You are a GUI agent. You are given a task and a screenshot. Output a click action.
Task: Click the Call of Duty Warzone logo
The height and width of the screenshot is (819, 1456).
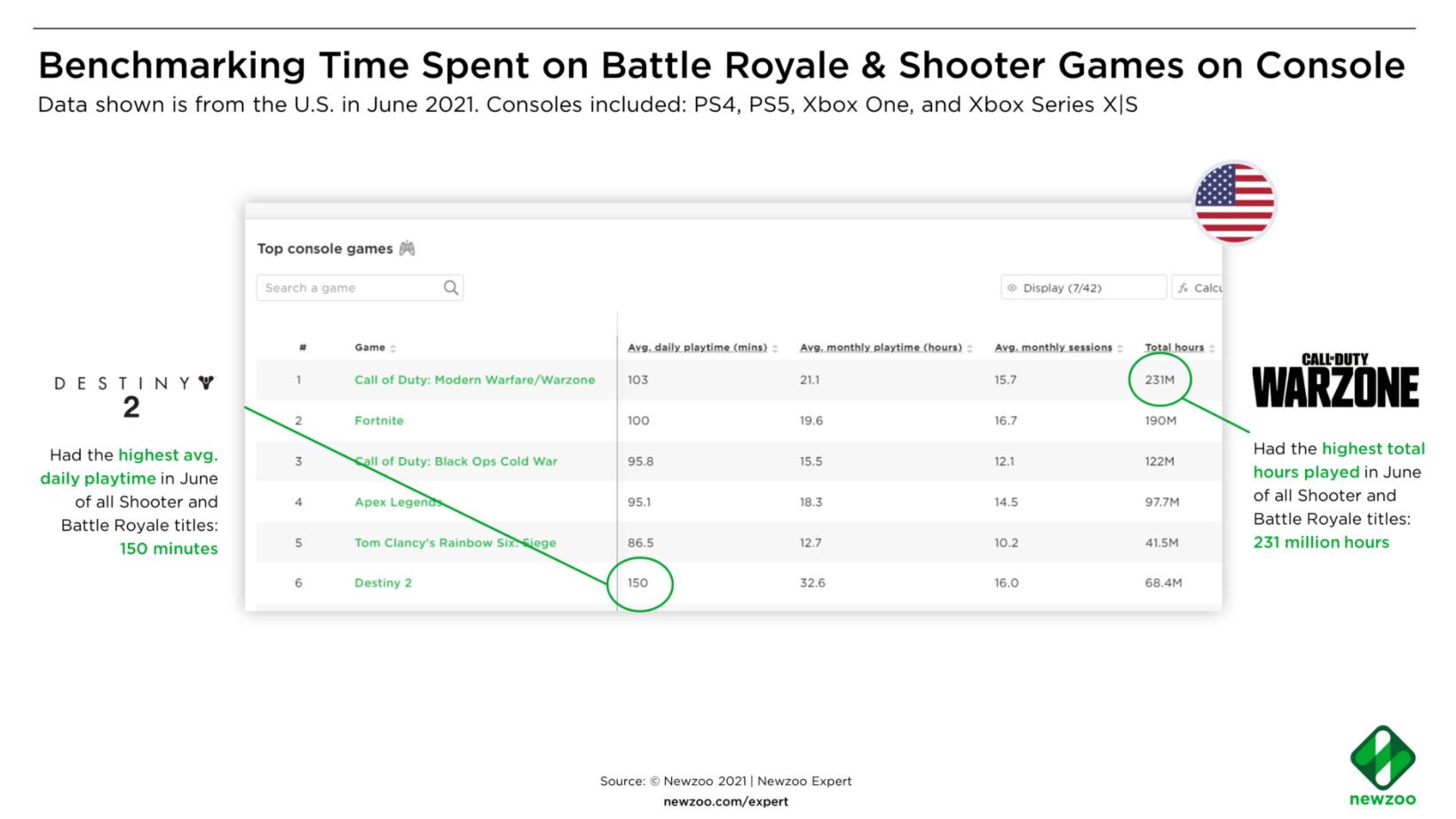1335,380
